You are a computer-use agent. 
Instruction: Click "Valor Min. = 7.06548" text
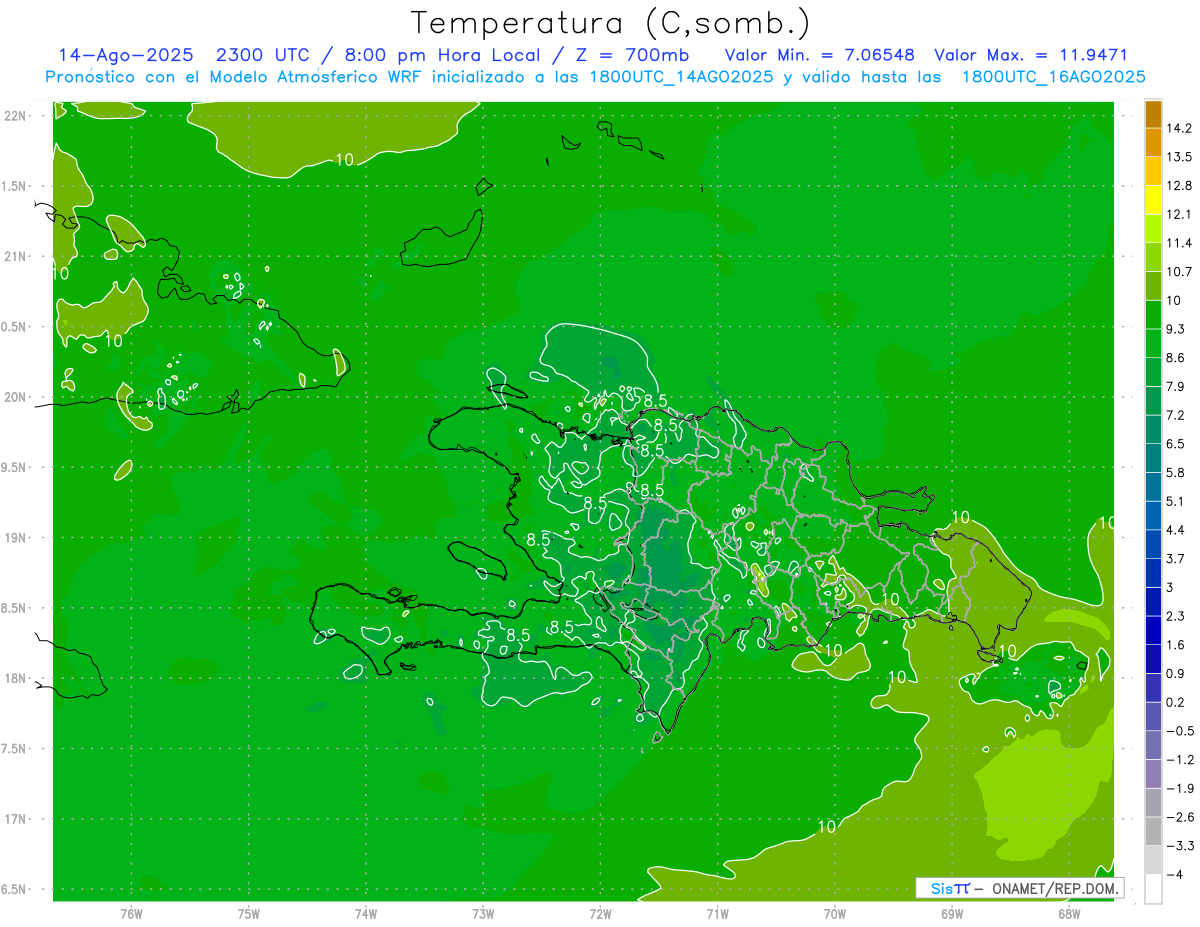point(819,55)
